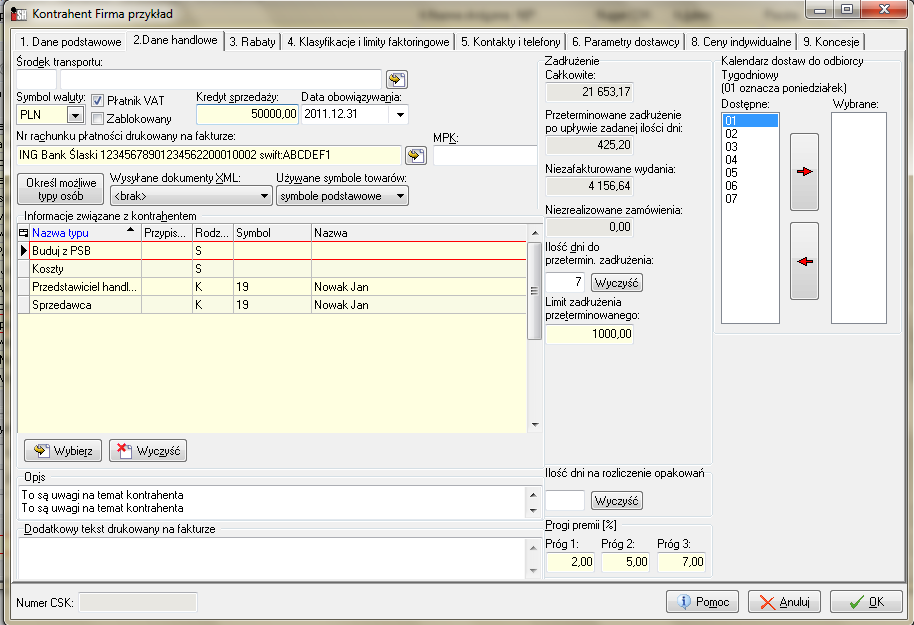This screenshot has height=625, width=914.
Task: Click the Próg 1 value field
Action: [570, 562]
